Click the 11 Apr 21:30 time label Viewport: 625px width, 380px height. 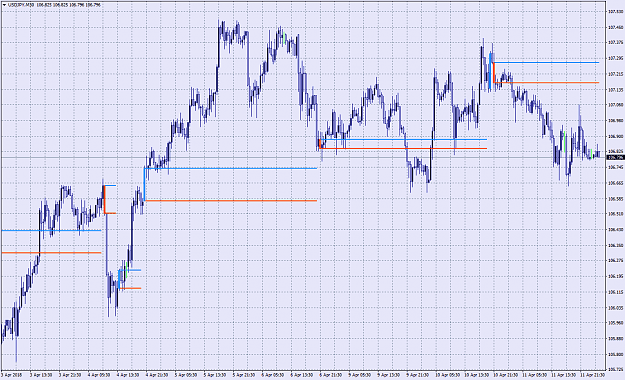pyautogui.click(x=592, y=375)
